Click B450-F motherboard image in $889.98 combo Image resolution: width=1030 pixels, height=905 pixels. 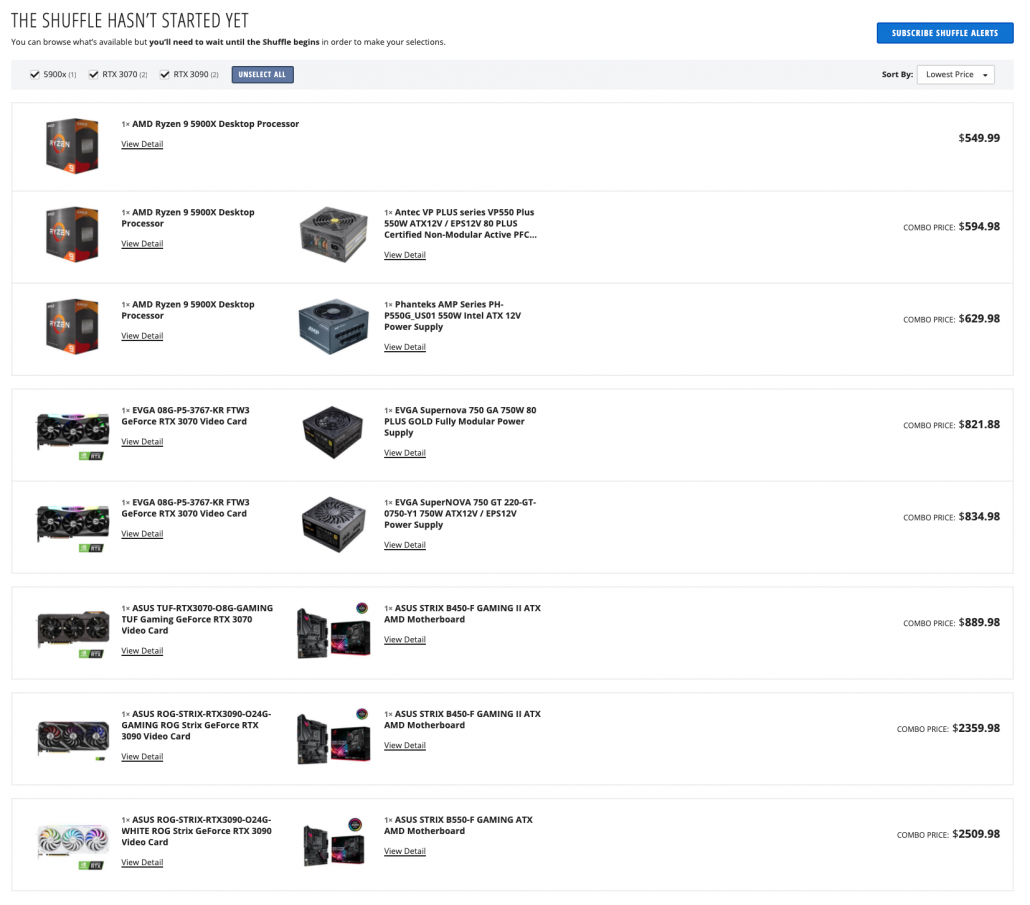coord(334,630)
